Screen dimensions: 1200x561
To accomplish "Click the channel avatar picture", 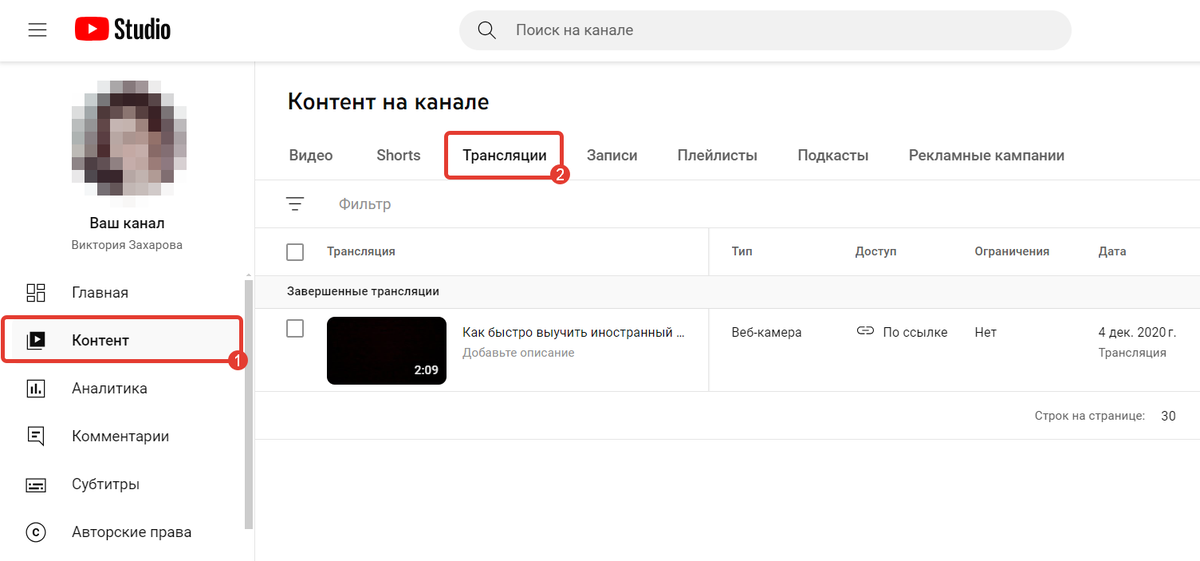I will (x=127, y=137).
